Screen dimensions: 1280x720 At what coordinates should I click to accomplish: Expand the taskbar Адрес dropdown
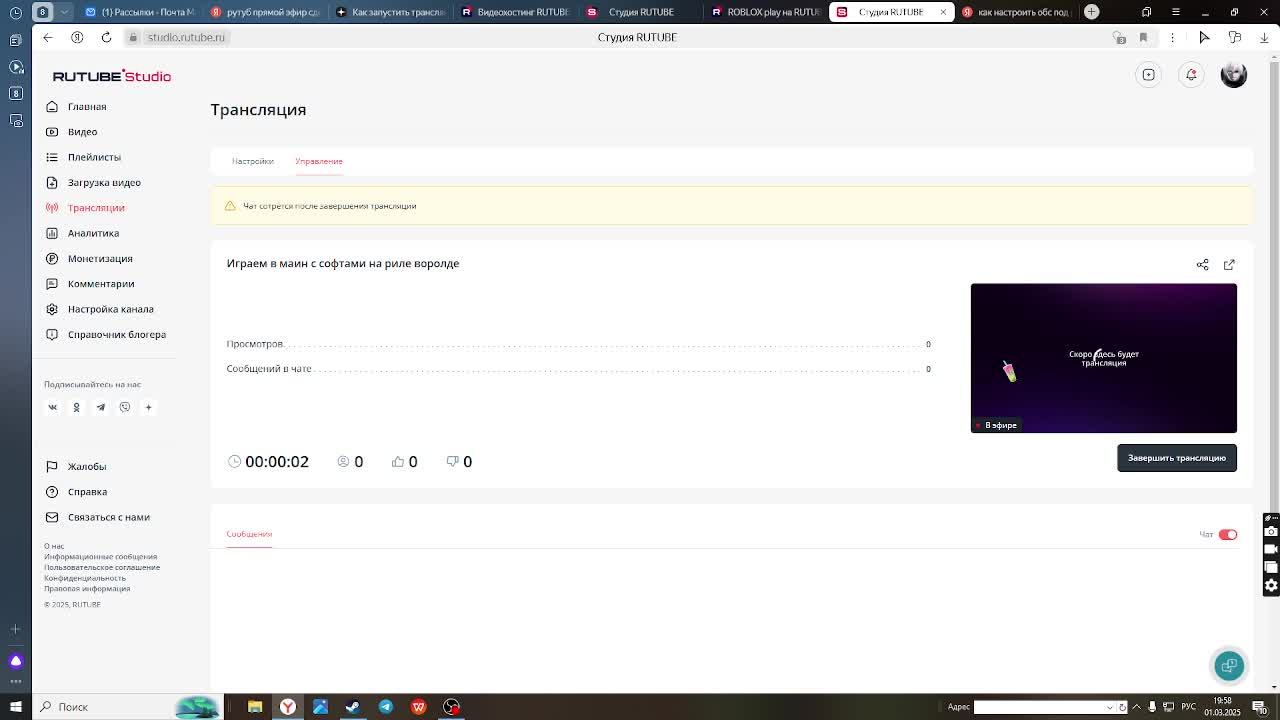point(1110,707)
